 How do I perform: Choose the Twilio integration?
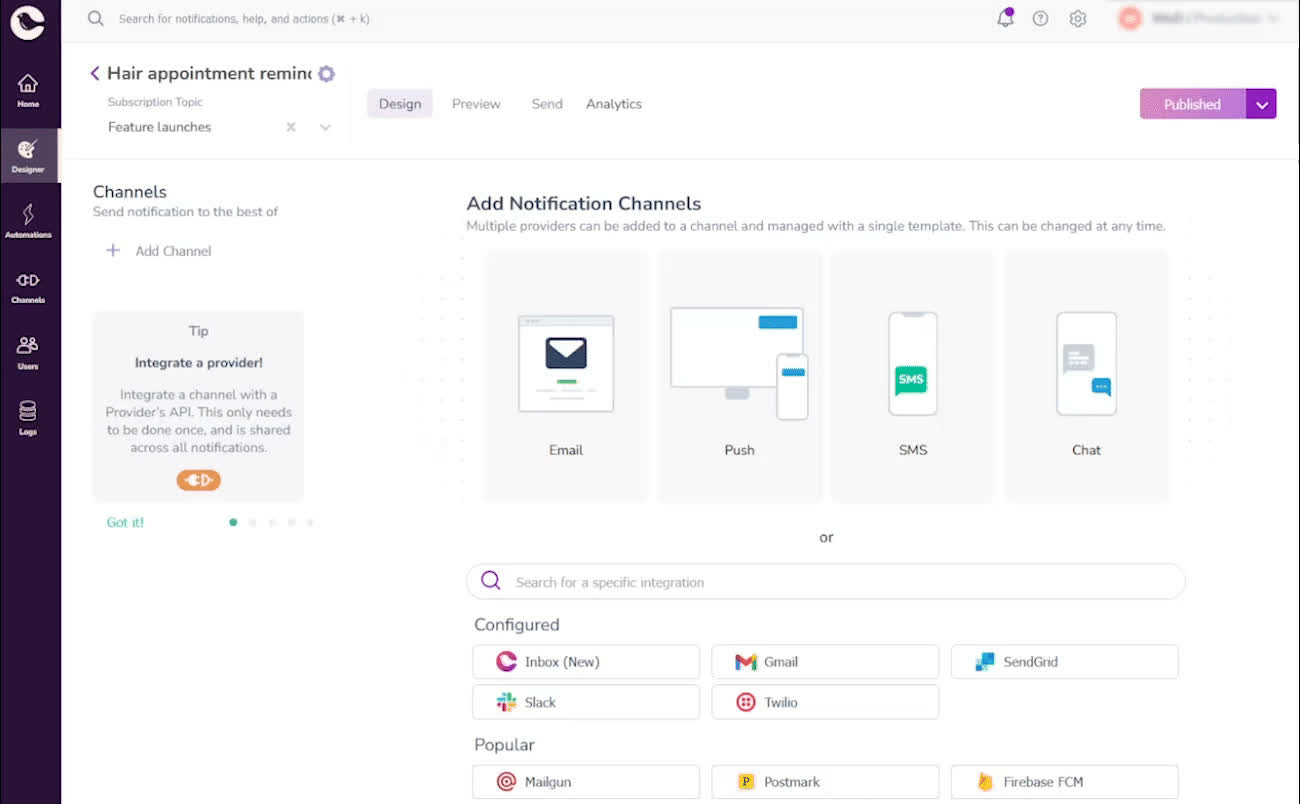(825, 702)
